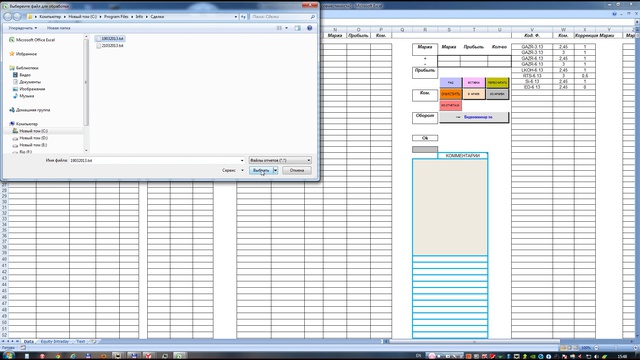
Task: Go back in the file dialog
Action: [7, 17]
